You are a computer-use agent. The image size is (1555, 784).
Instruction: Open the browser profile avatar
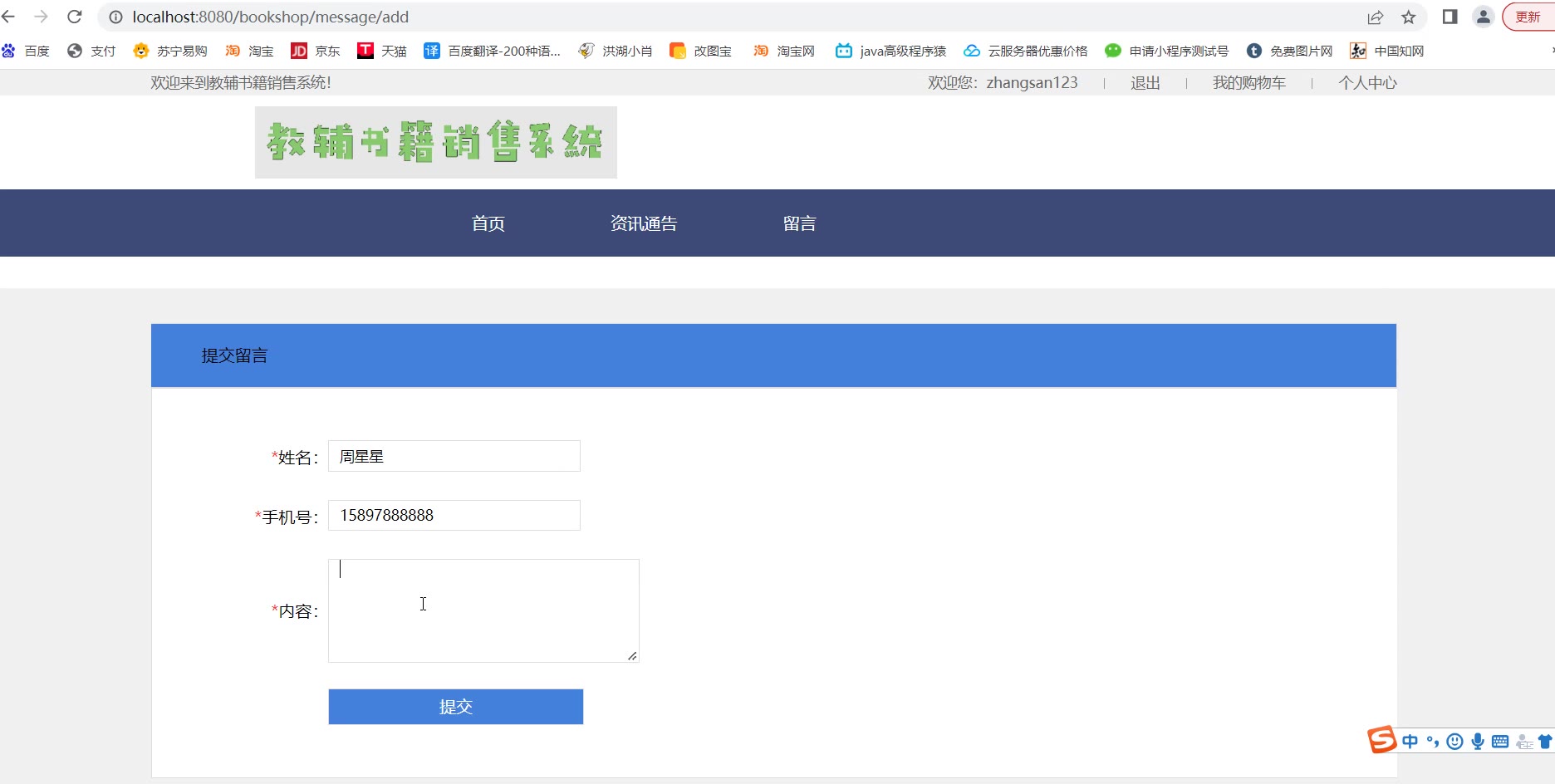pos(1484,17)
